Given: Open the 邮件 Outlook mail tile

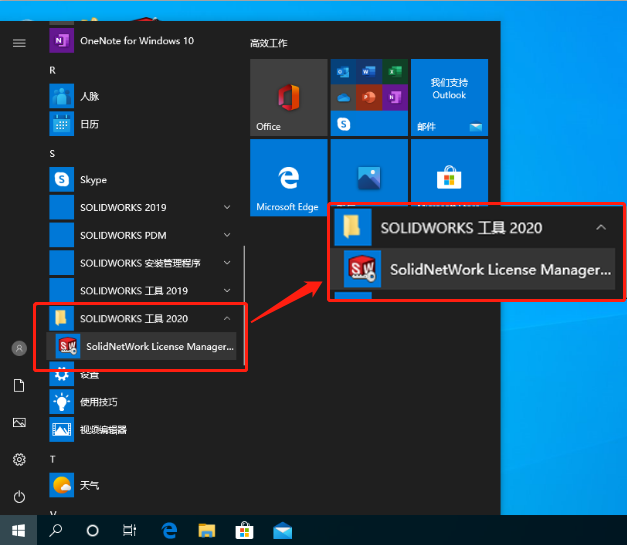Looking at the screenshot, I should click(x=449, y=98).
